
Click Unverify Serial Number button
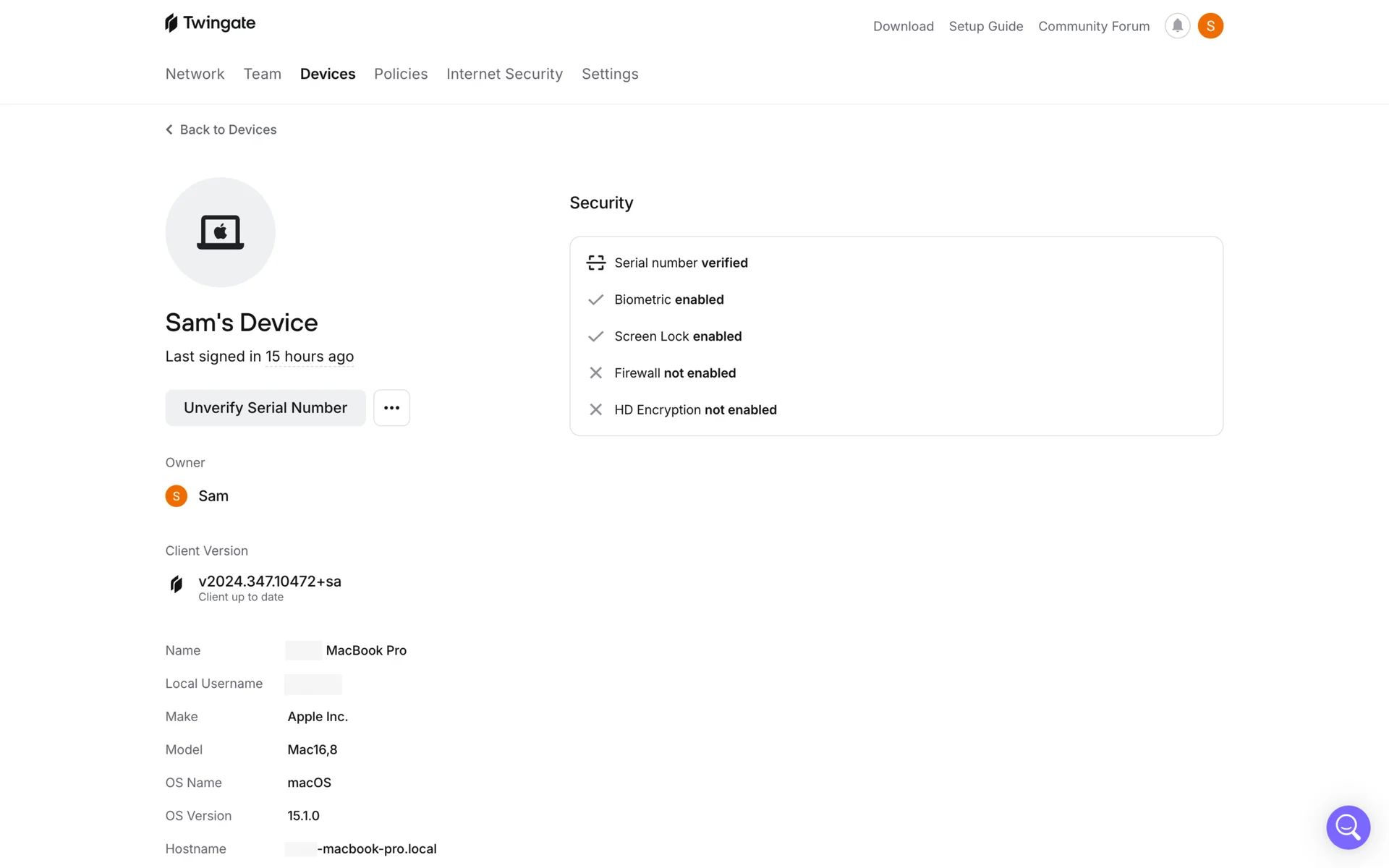coord(266,408)
